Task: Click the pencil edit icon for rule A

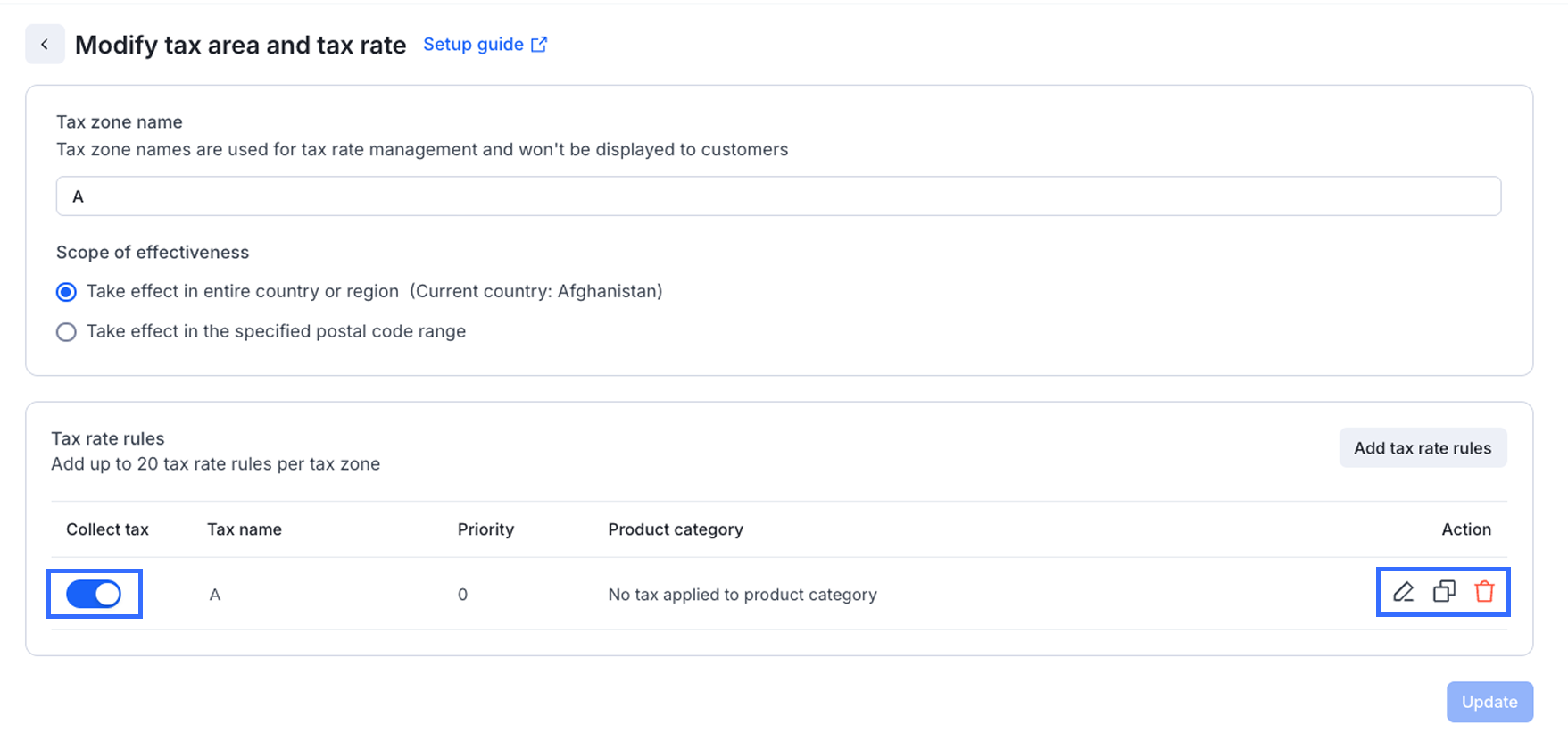Action: point(1403,592)
